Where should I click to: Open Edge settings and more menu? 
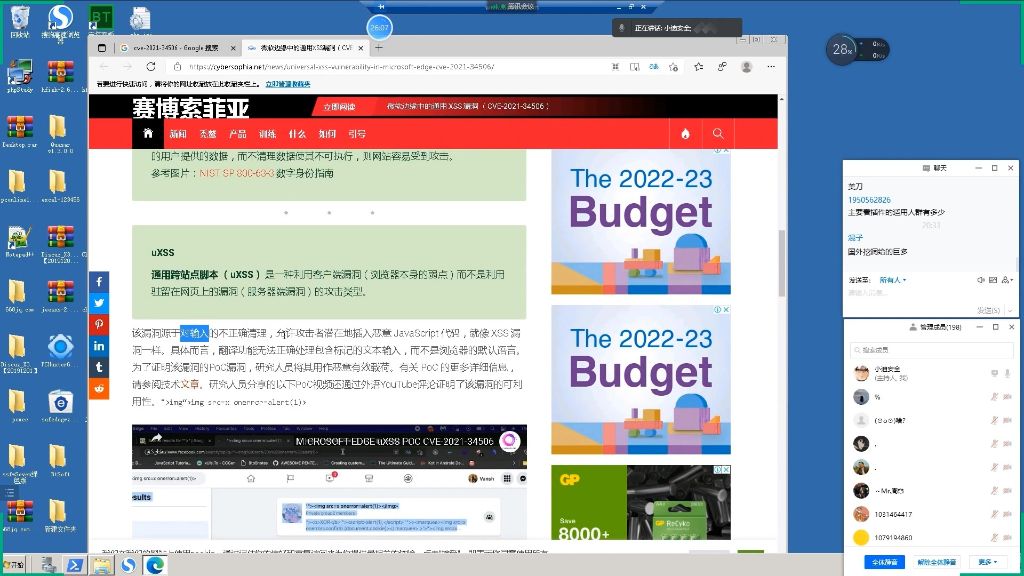[771, 67]
